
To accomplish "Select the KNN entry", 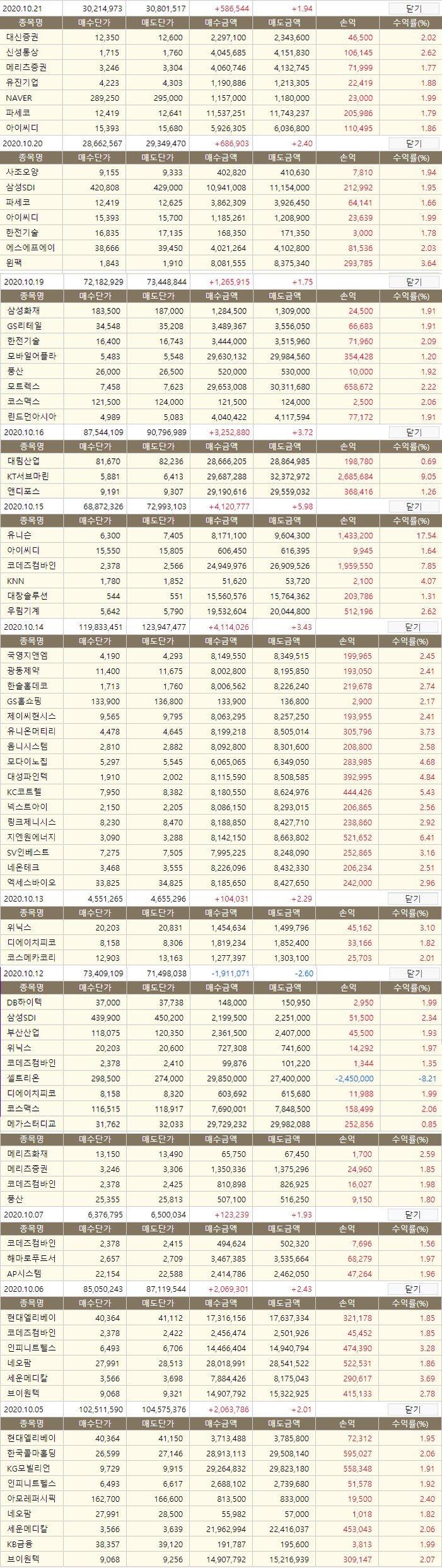I will click(221, 581).
